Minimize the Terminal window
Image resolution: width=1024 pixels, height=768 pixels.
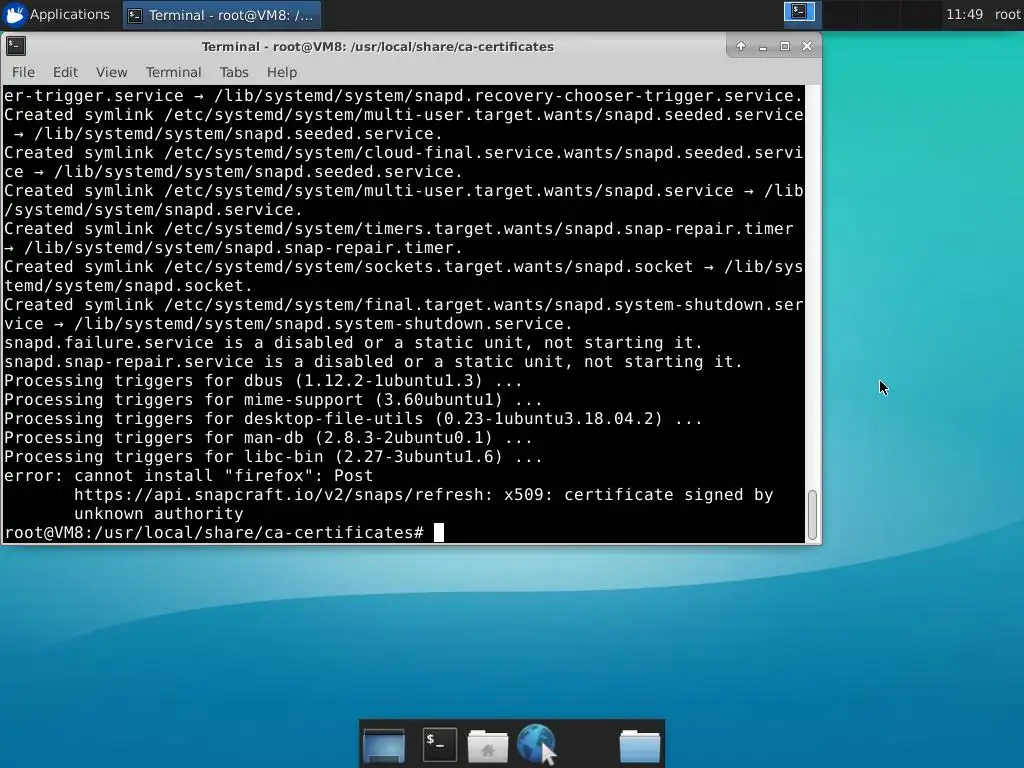tap(763, 46)
